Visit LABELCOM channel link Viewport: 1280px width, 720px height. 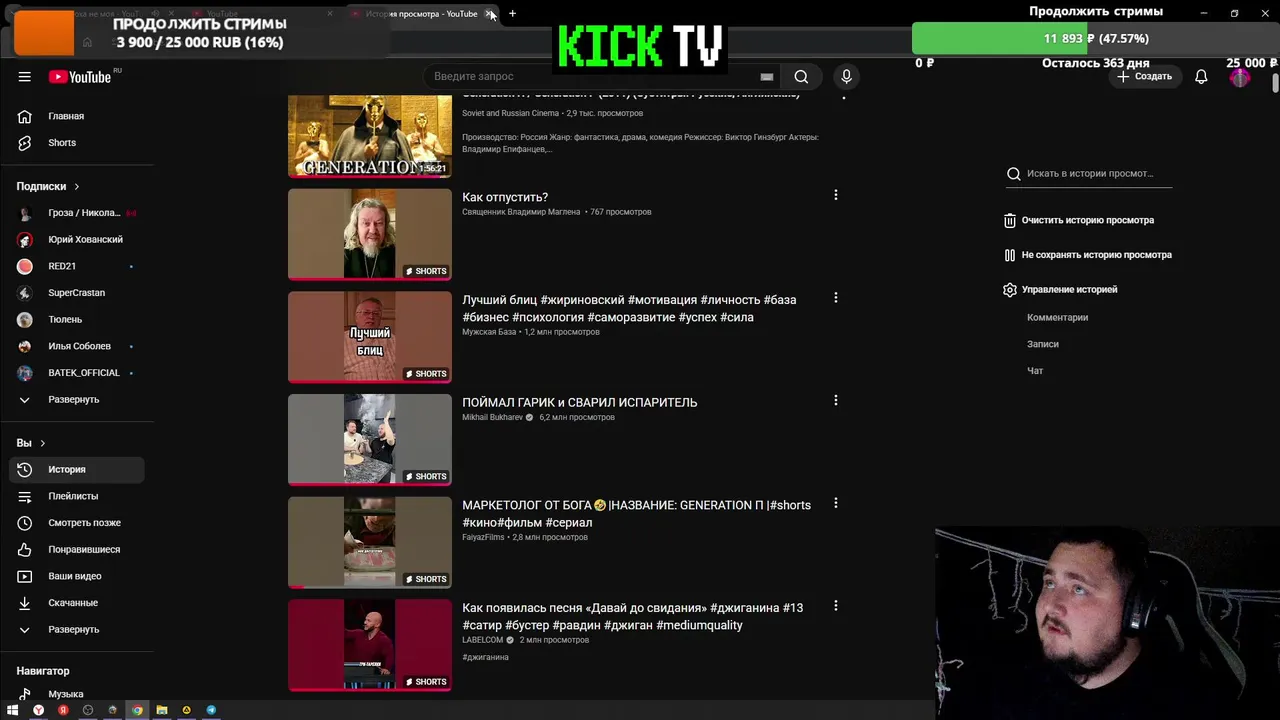482,641
